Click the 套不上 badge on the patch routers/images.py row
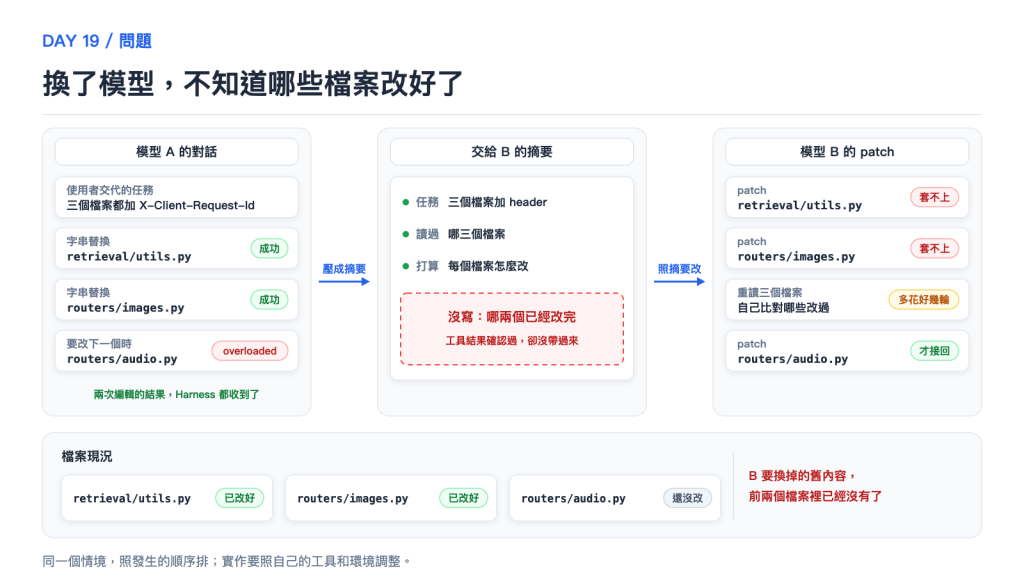The image size is (1024, 576). tap(935, 248)
